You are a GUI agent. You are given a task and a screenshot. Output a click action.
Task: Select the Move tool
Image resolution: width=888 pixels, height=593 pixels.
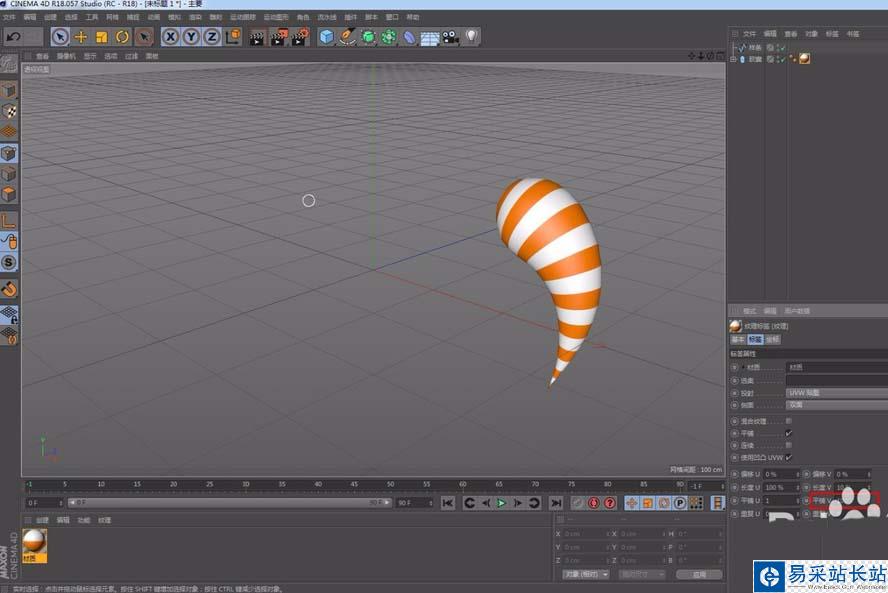click(81, 37)
